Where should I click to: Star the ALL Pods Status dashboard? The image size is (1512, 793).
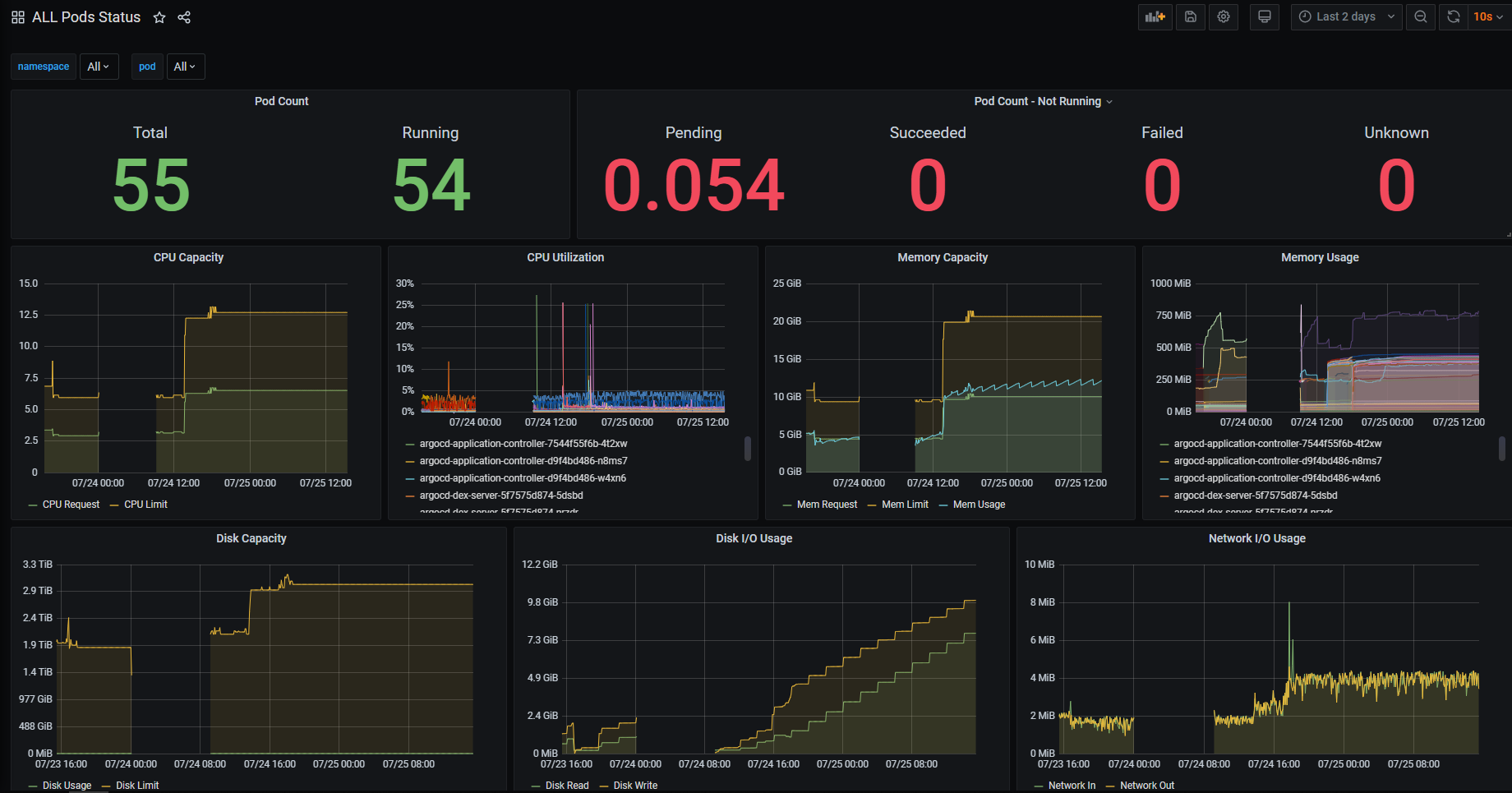tap(159, 17)
